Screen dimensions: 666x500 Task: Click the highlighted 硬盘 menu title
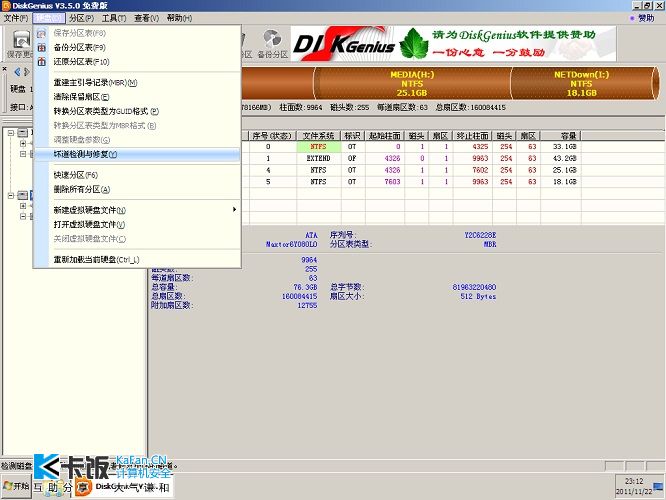[x=49, y=18]
